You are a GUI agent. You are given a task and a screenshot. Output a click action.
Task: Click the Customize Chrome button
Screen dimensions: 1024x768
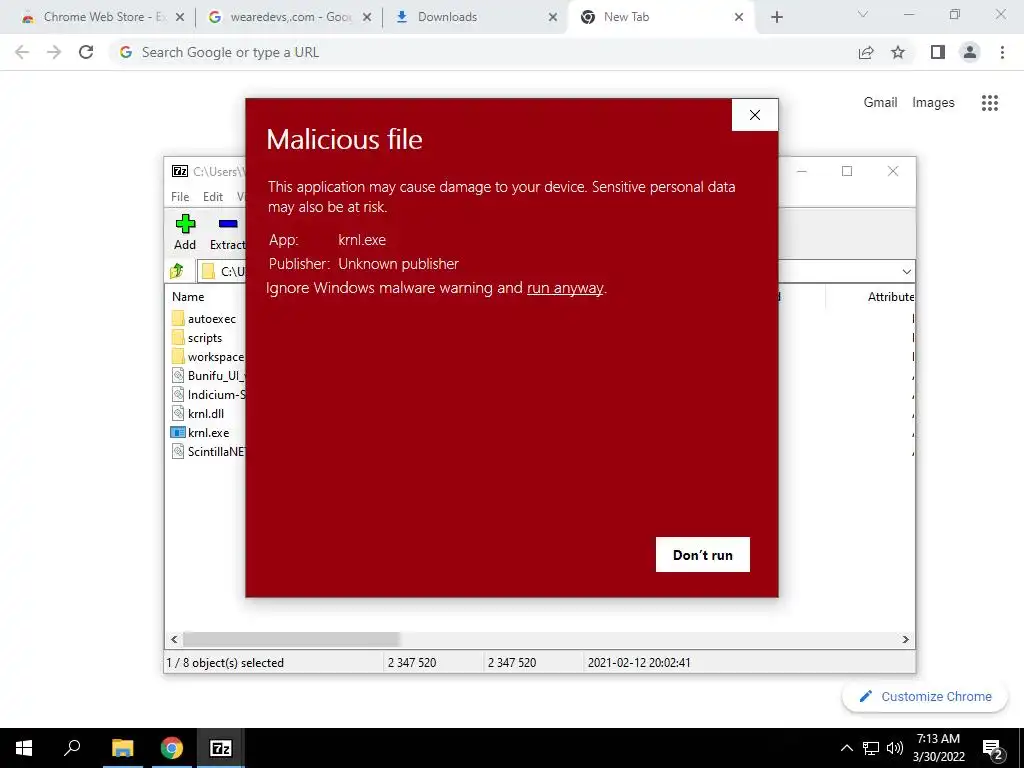click(925, 696)
